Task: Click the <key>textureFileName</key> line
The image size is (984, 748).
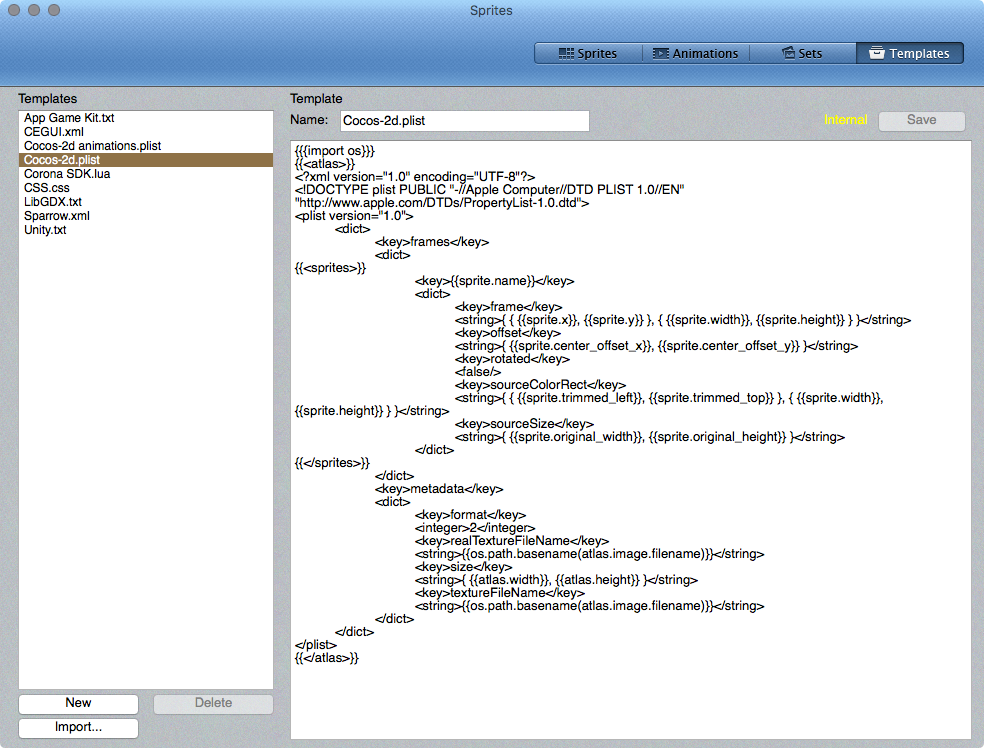Action: click(500, 593)
